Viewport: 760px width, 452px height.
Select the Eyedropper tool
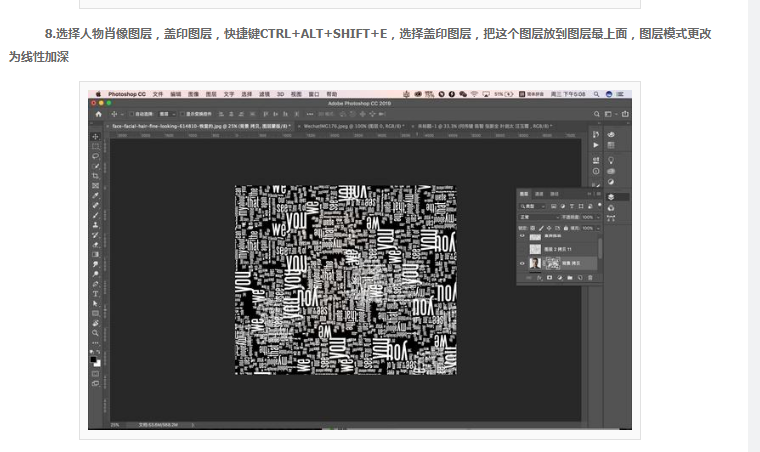click(95, 195)
